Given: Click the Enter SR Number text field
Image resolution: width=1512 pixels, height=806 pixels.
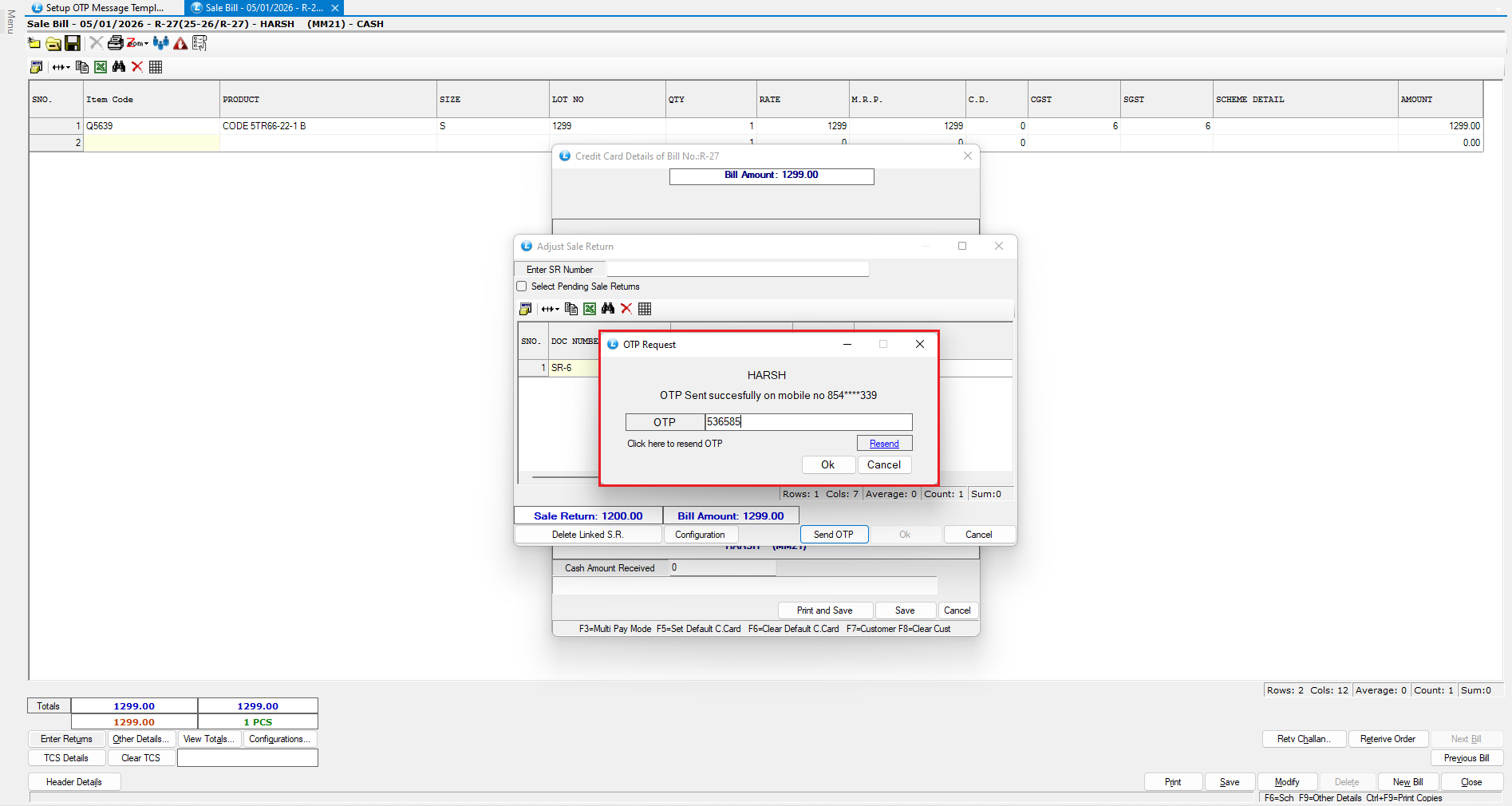Looking at the screenshot, I should coord(736,270).
